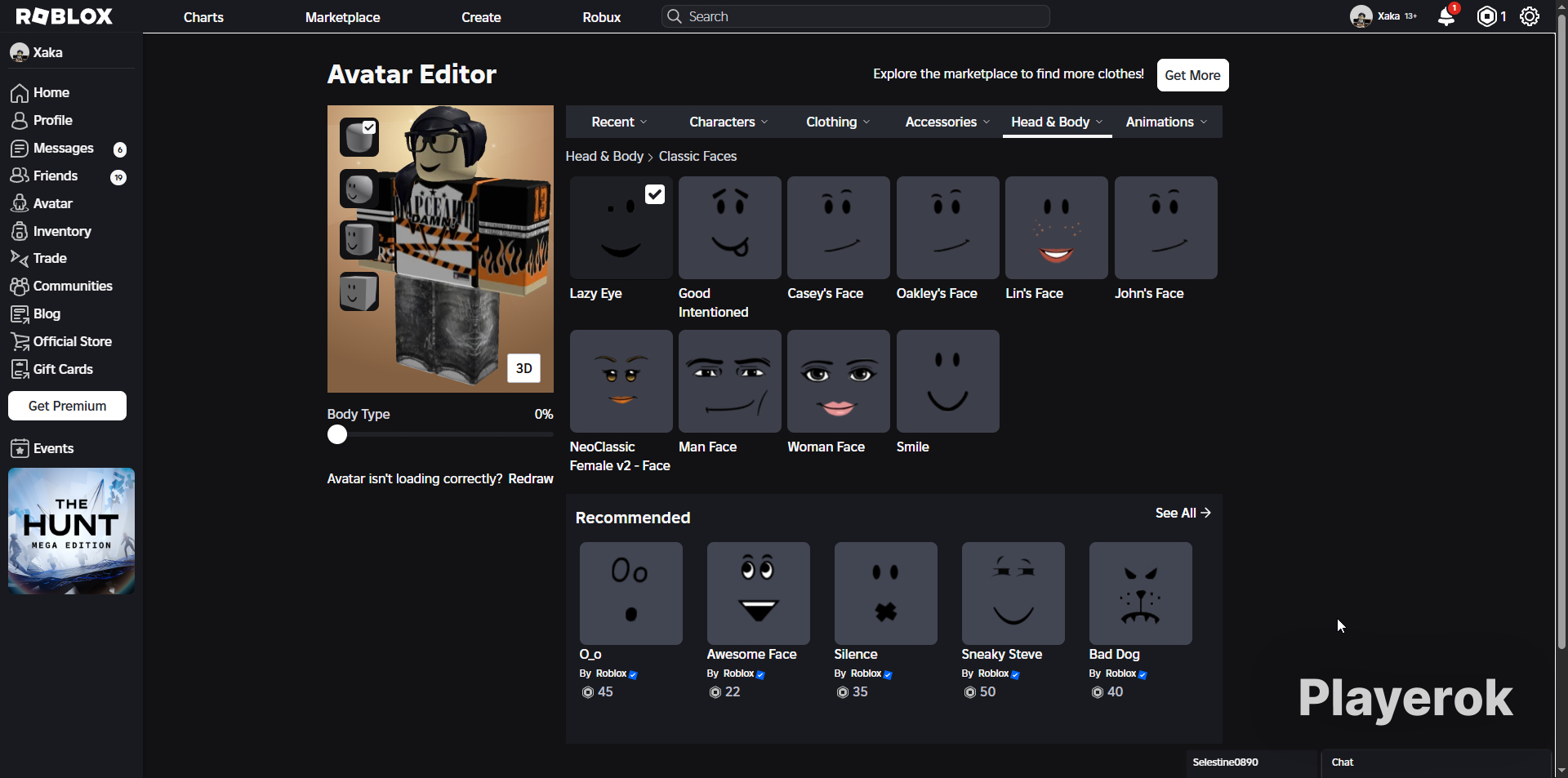Screen dimensions: 1568x778
Task: Click the Get Premium button
Action: point(67,406)
